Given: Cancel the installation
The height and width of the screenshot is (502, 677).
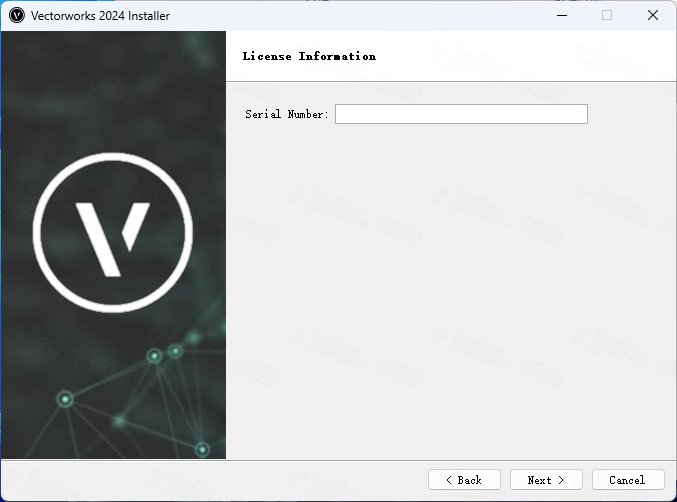Looking at the screenshot, I should tap(628, 480).
